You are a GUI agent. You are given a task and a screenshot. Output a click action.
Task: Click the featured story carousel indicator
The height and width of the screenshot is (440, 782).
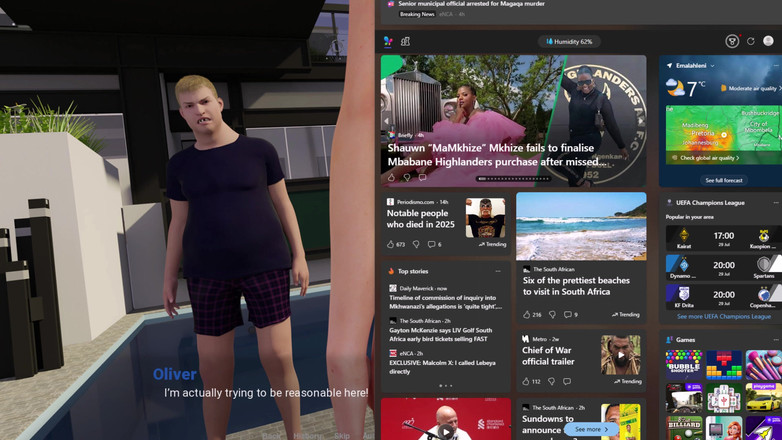pyautogui.click(x=513, y=179)
